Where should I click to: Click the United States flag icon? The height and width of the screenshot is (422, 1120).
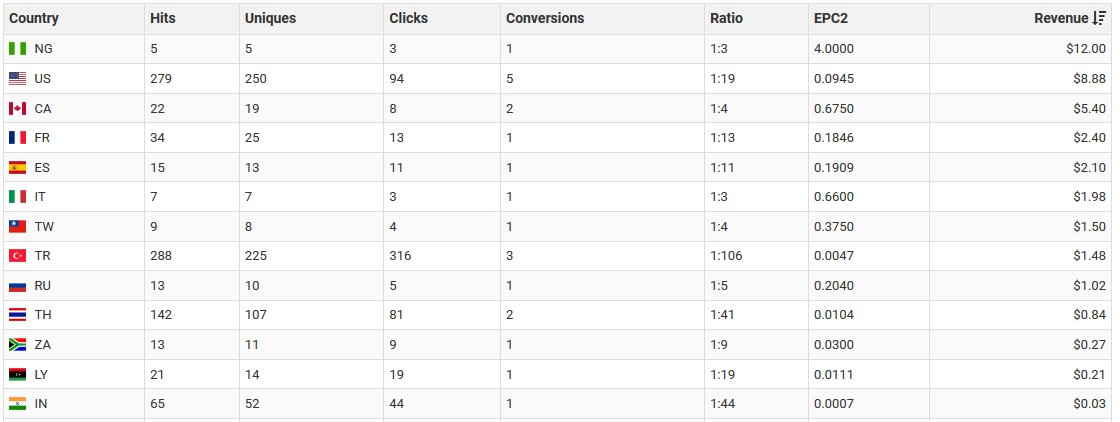click(17, 79)
